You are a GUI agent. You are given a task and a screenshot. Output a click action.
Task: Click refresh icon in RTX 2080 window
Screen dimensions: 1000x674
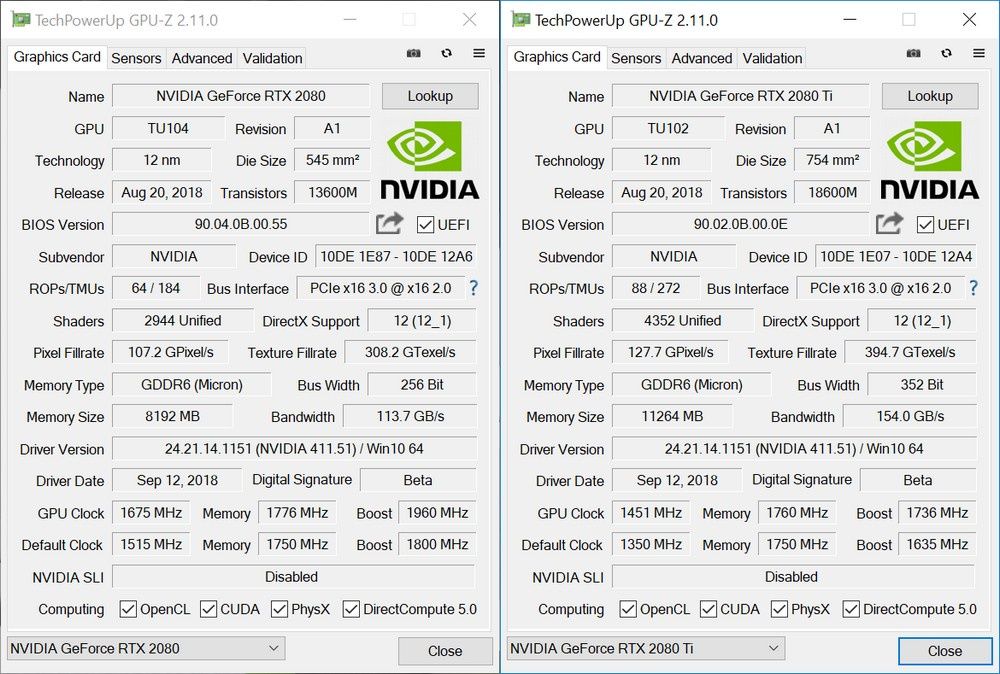446,54
